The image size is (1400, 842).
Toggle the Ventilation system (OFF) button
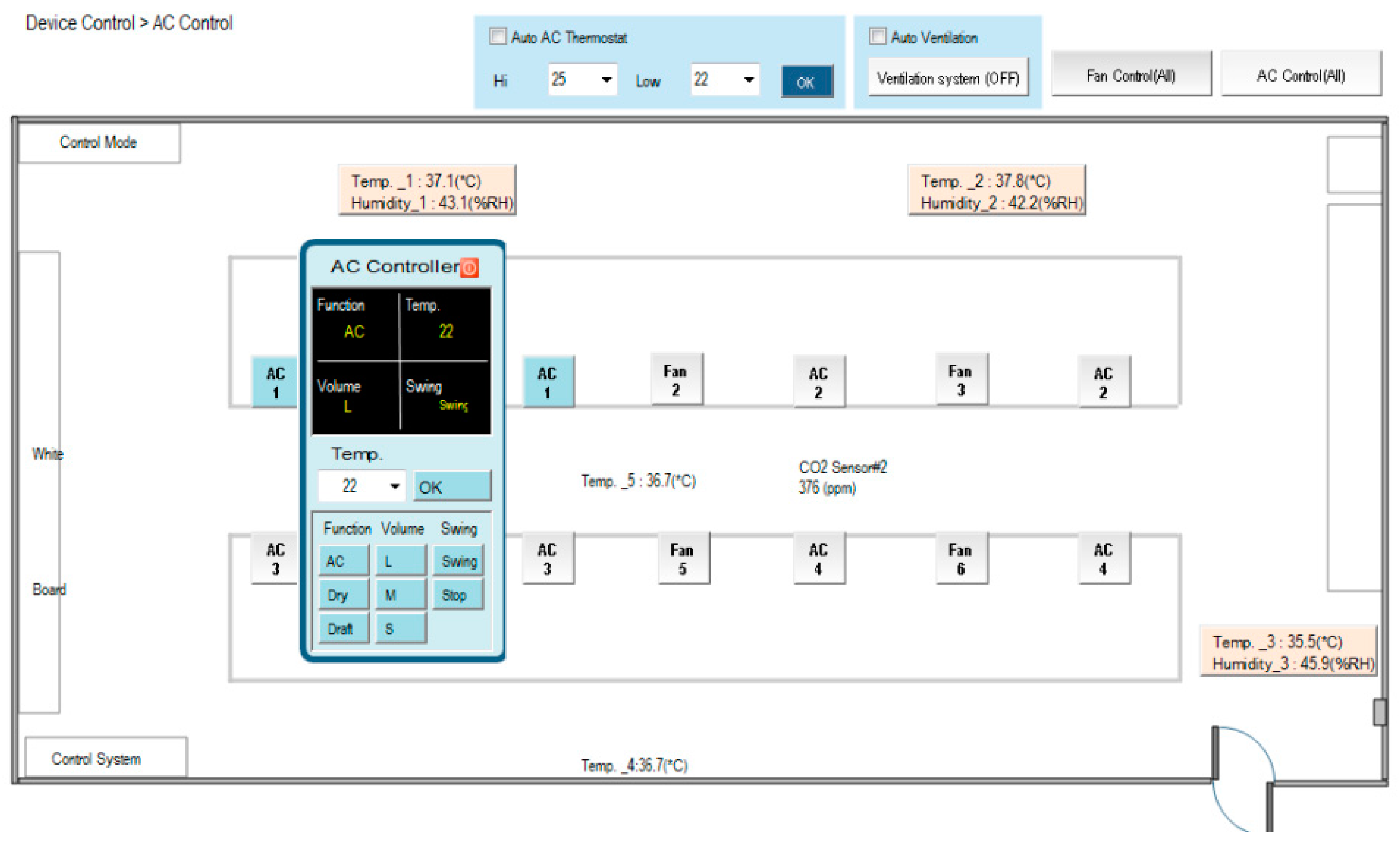pyautogui.click(x=948, y=78)
